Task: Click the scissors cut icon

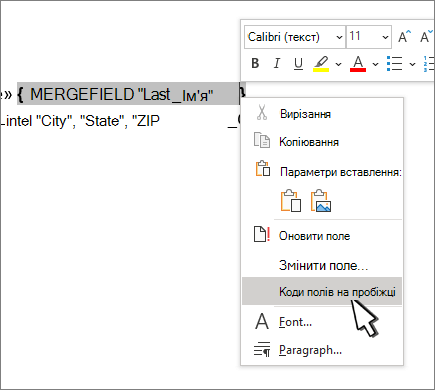Action: [x=262, y=112]
